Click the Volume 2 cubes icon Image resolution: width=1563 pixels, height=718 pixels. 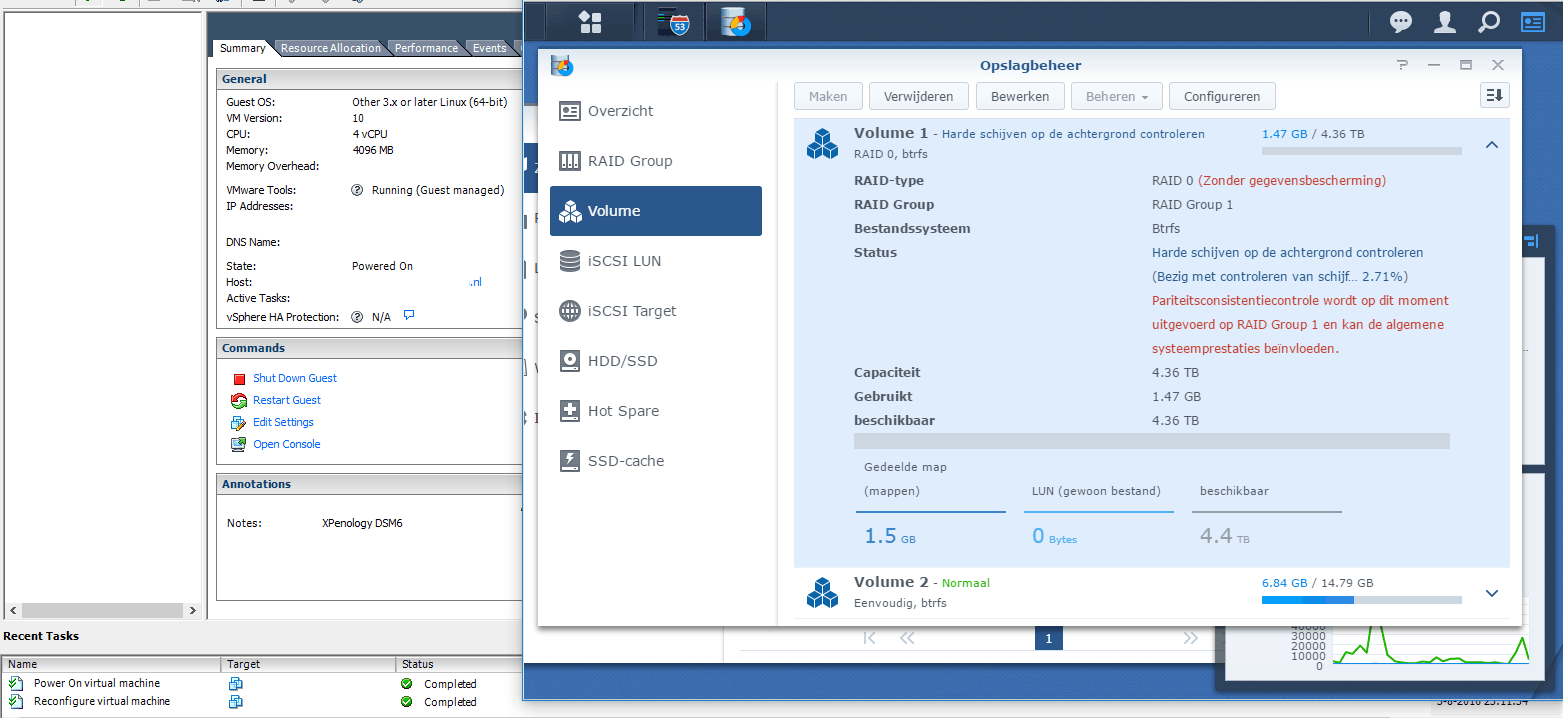coord(822,592)
